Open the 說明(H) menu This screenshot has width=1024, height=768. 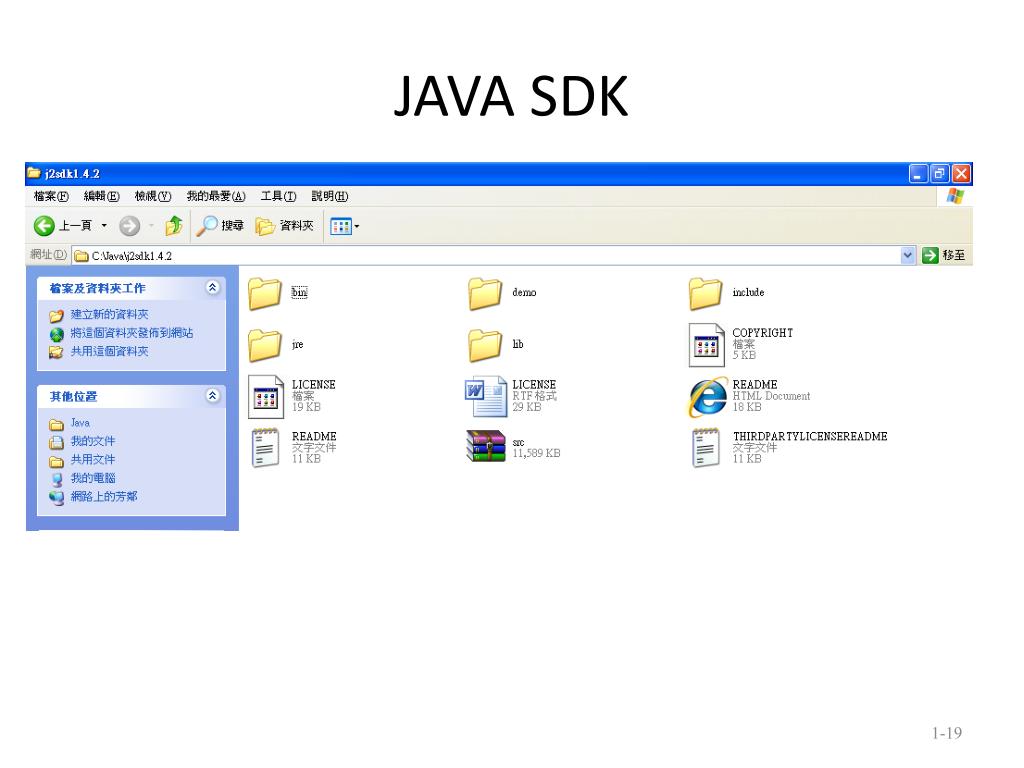click(x=330, y=196)
